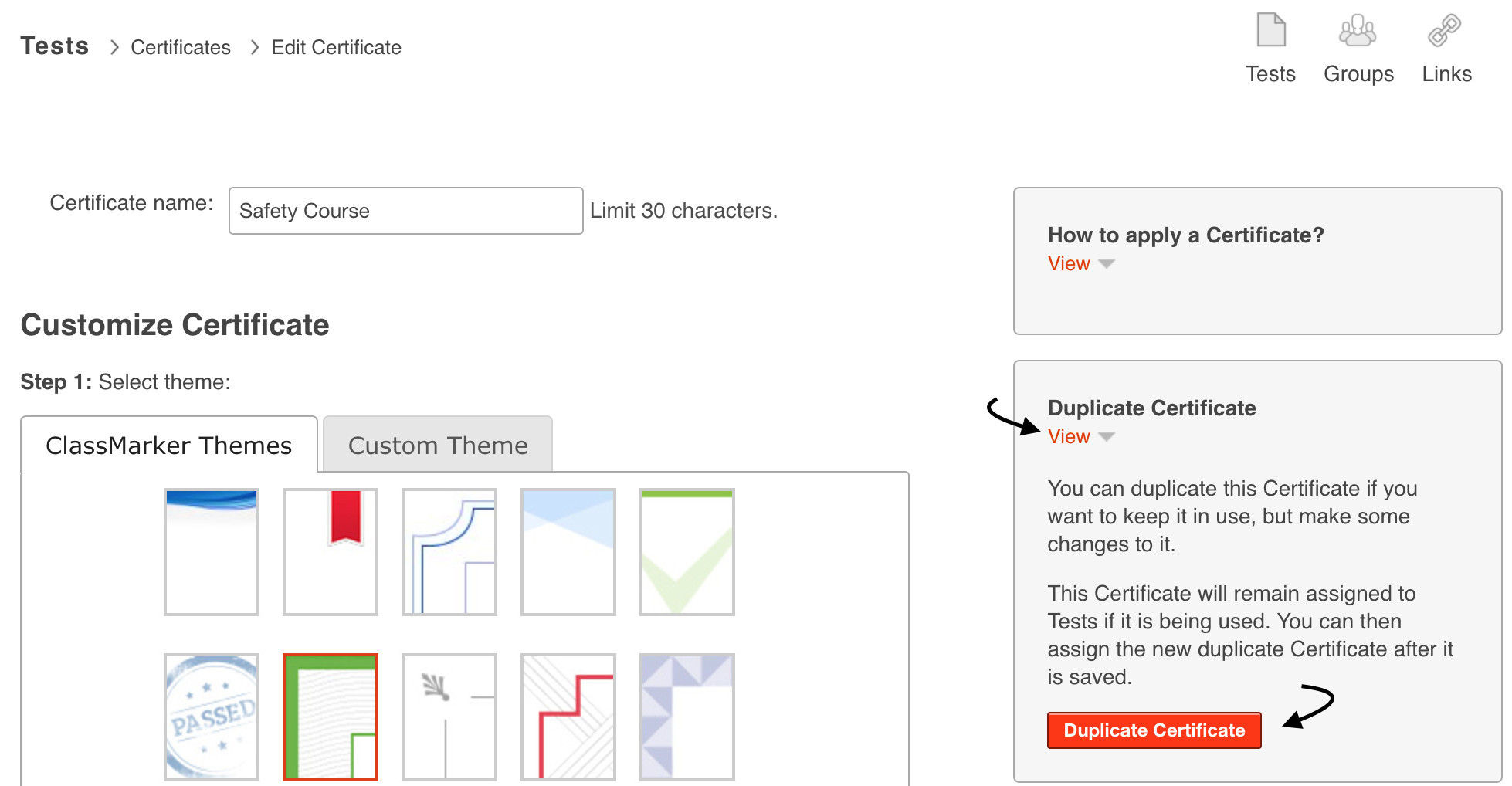Switch to the Custom Theme tab

click(438, 446)
